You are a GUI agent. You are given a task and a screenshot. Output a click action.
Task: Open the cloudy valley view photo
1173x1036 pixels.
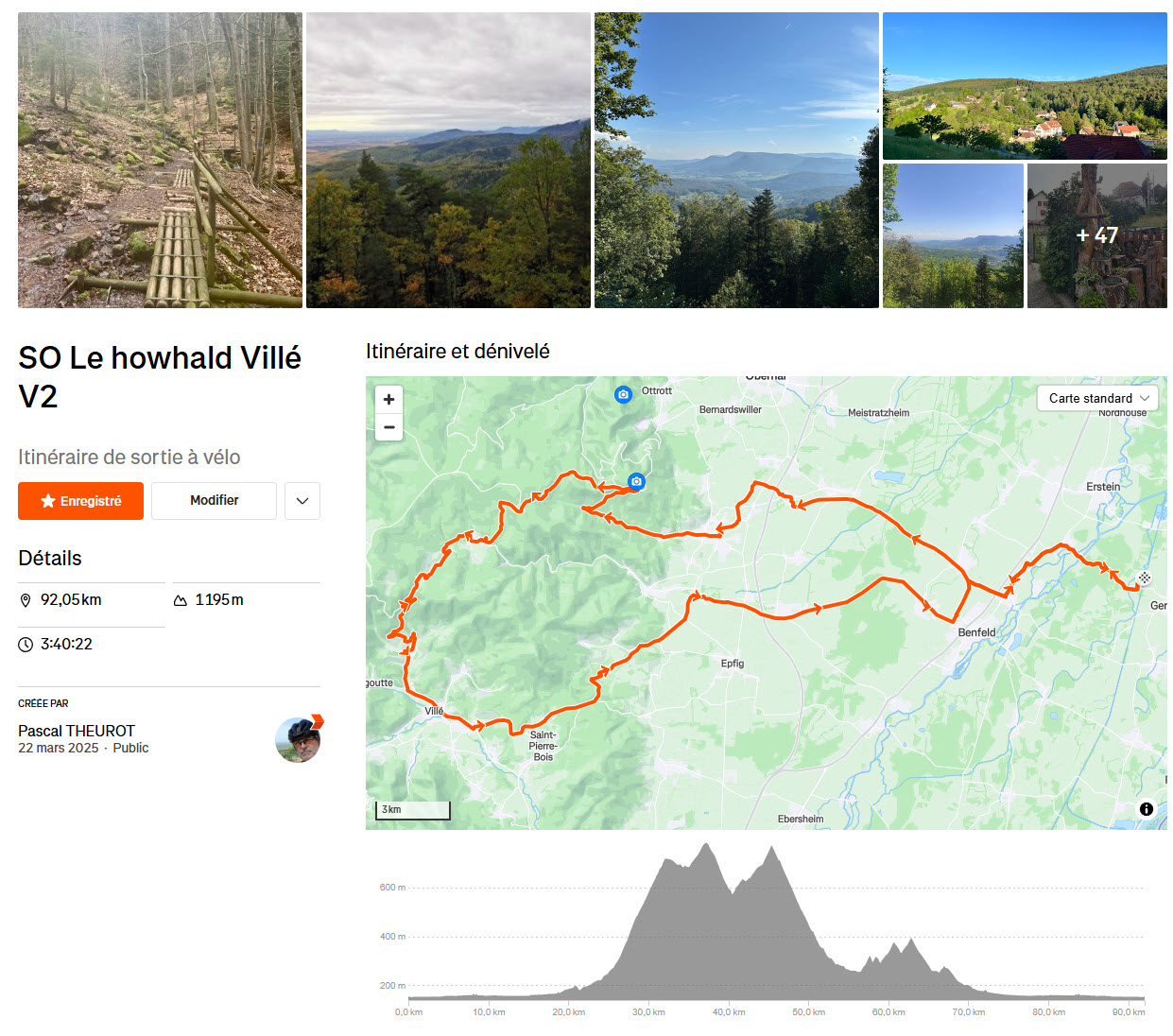(x=448, y=160)
